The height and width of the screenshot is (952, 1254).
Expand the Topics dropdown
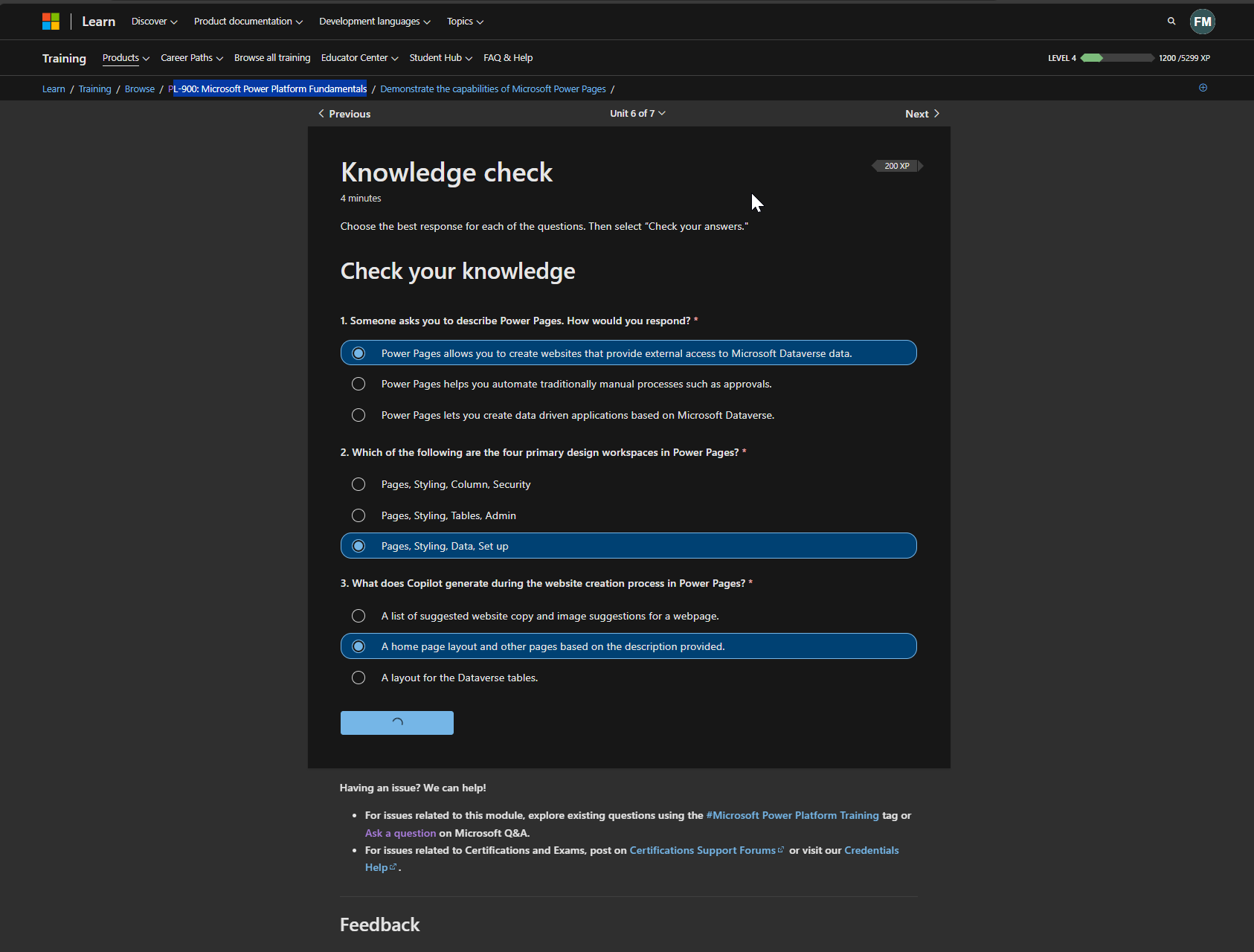[x=465, y=22]
